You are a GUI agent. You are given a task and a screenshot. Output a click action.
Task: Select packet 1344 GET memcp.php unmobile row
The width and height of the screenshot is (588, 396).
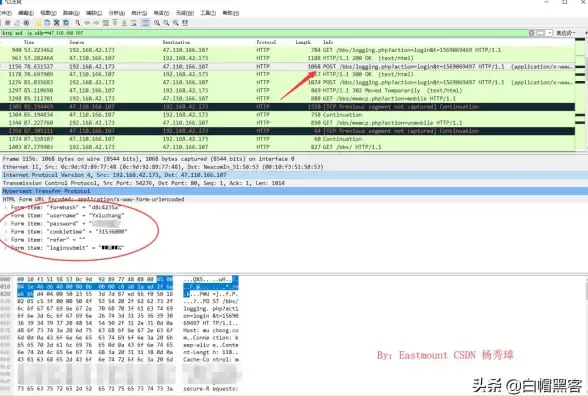click(x=287, y=123)
